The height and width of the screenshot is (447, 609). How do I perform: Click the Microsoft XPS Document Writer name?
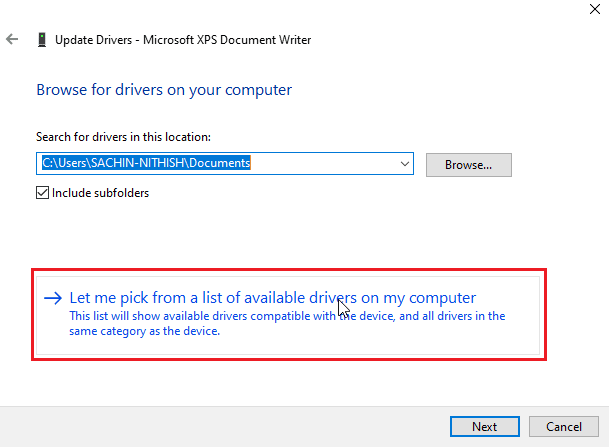pos(227,40)
